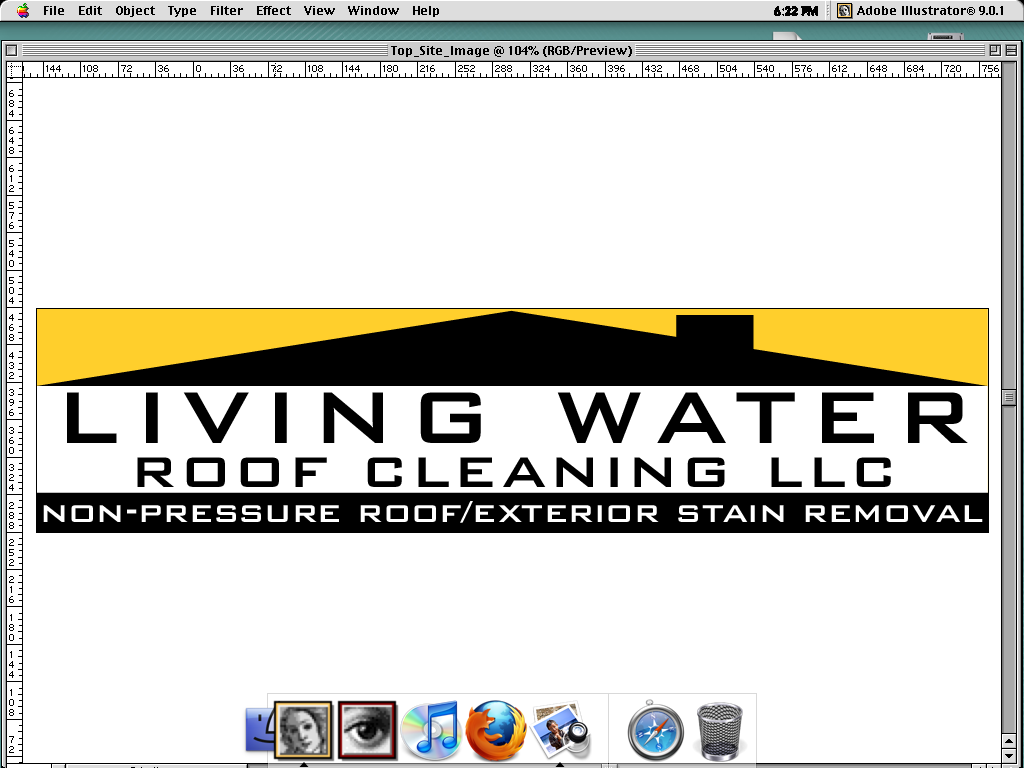Toggle the window collapse box in title bar
The height and width of the screenshot is (768, 1024).
[1011, 50]
